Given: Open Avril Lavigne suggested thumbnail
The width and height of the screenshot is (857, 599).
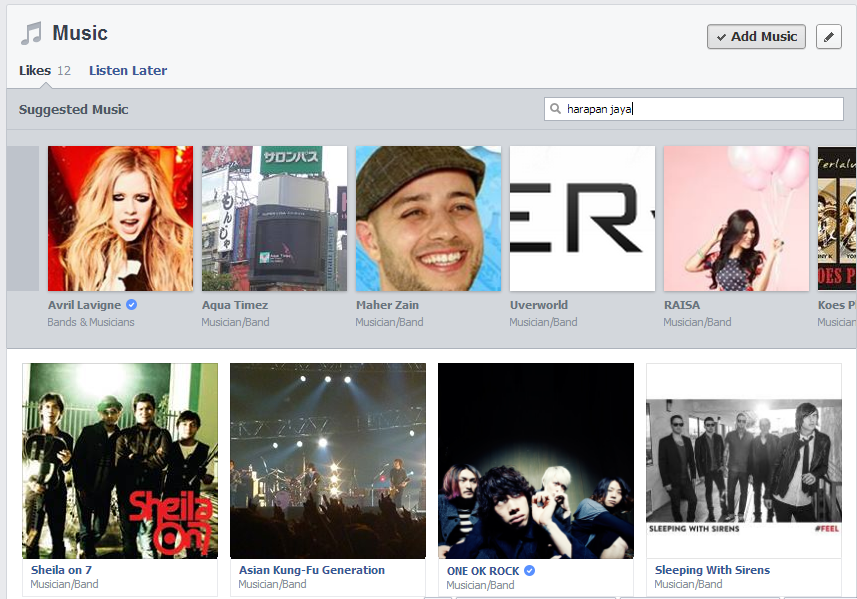Looking at the screenshot, I should coord(120,218).
